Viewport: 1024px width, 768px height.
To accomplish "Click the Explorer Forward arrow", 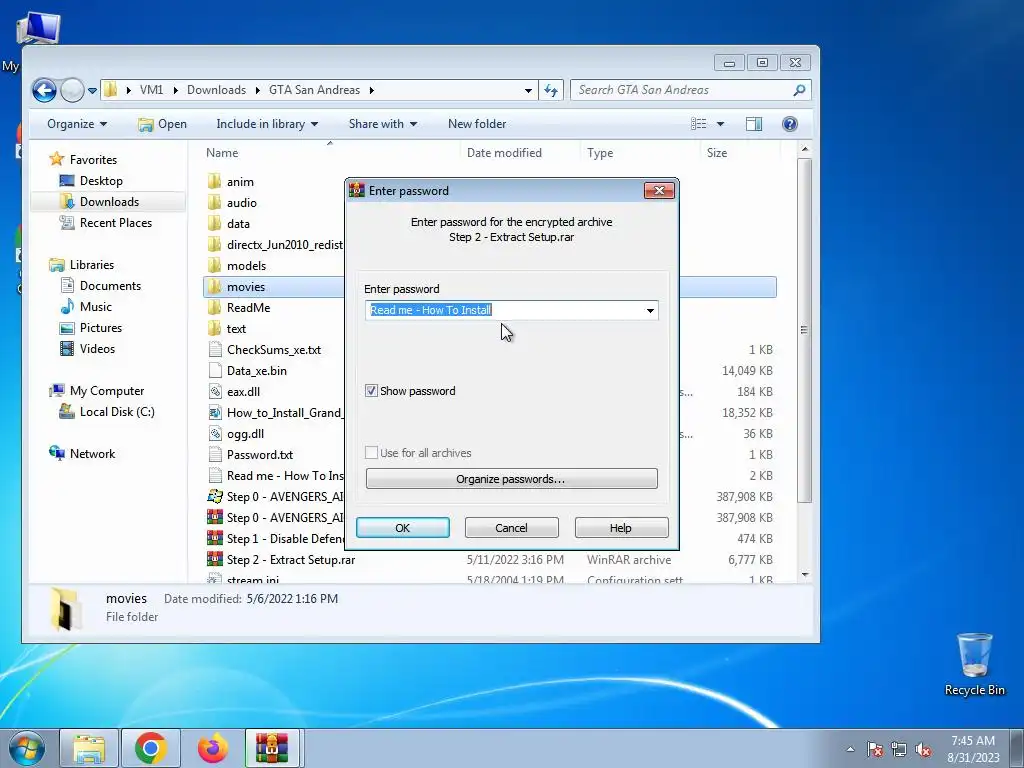I will pos(72,90).
